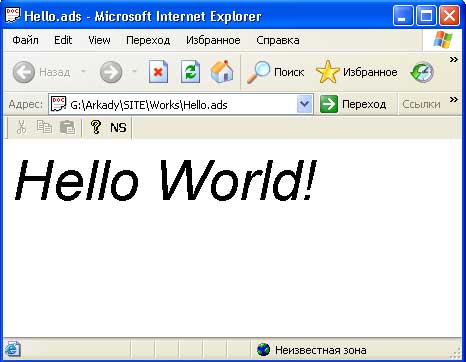
Task: Click the History clock icon
Action: pyautogui.click(x=422, y=72)
